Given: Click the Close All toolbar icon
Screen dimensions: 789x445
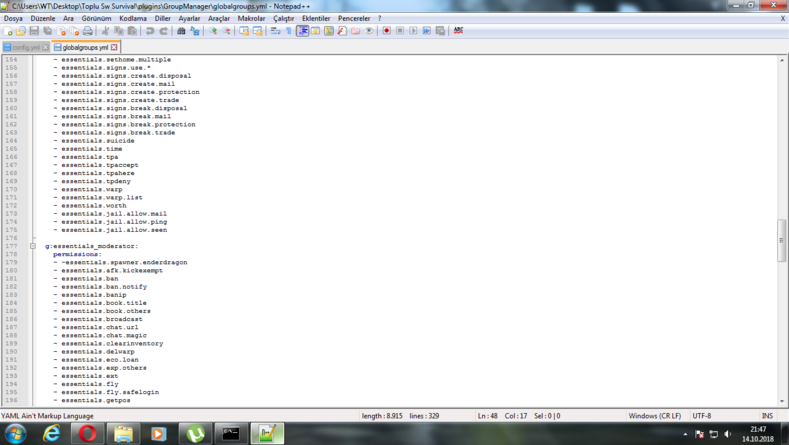Looking at the screenshot, I should (74, 31).
